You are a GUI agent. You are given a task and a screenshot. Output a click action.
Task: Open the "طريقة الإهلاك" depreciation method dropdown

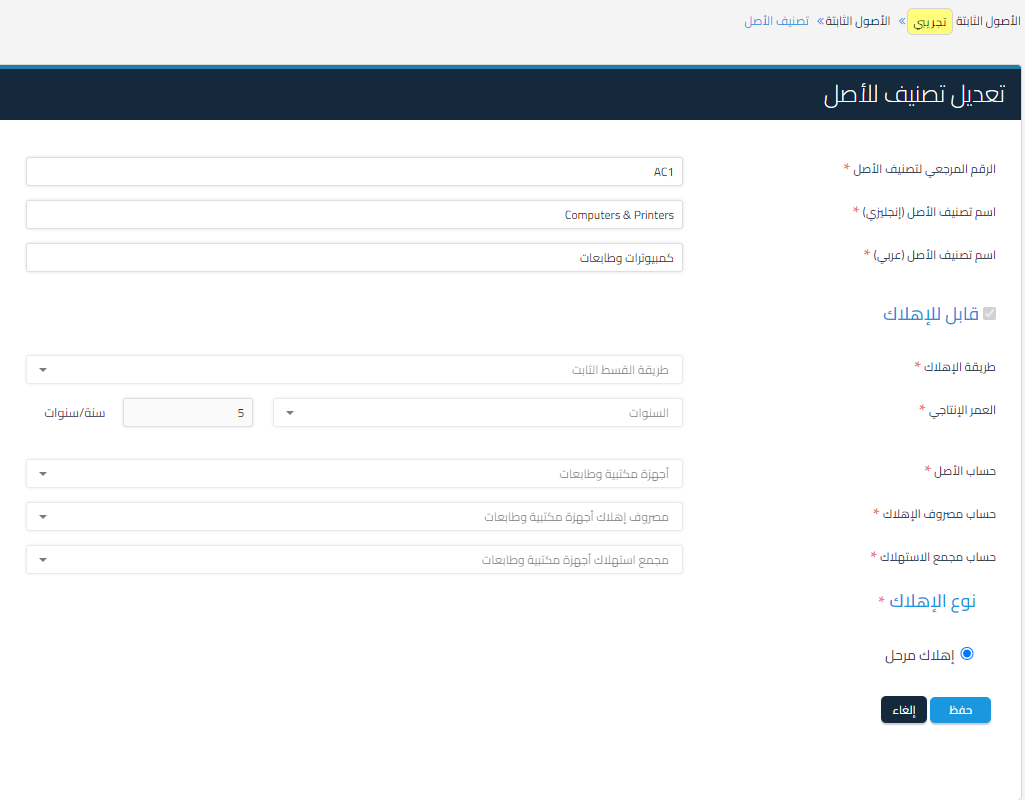[x=354, y=369]
